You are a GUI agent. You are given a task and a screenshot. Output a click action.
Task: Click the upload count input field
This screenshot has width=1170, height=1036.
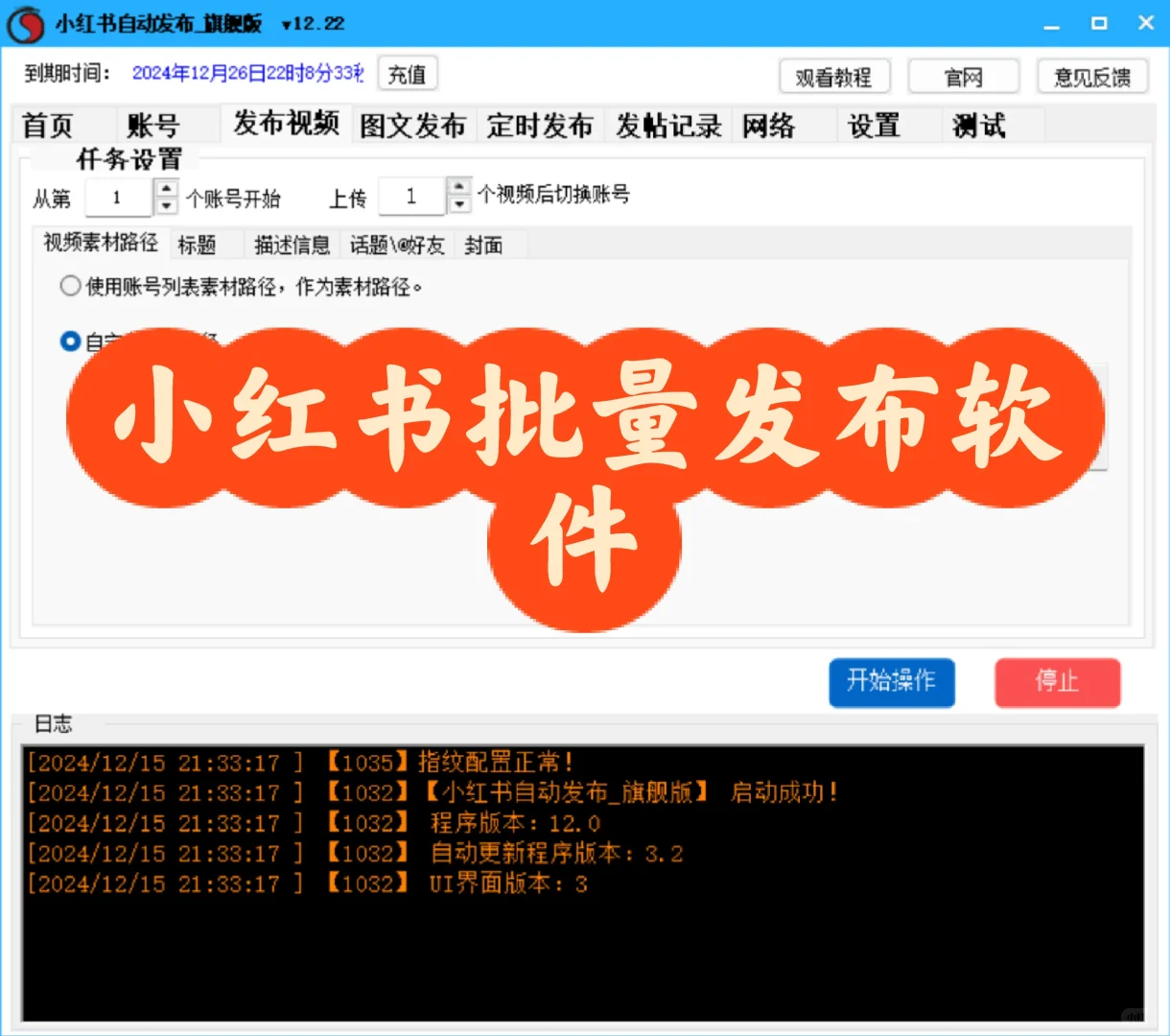click(410, 196)
